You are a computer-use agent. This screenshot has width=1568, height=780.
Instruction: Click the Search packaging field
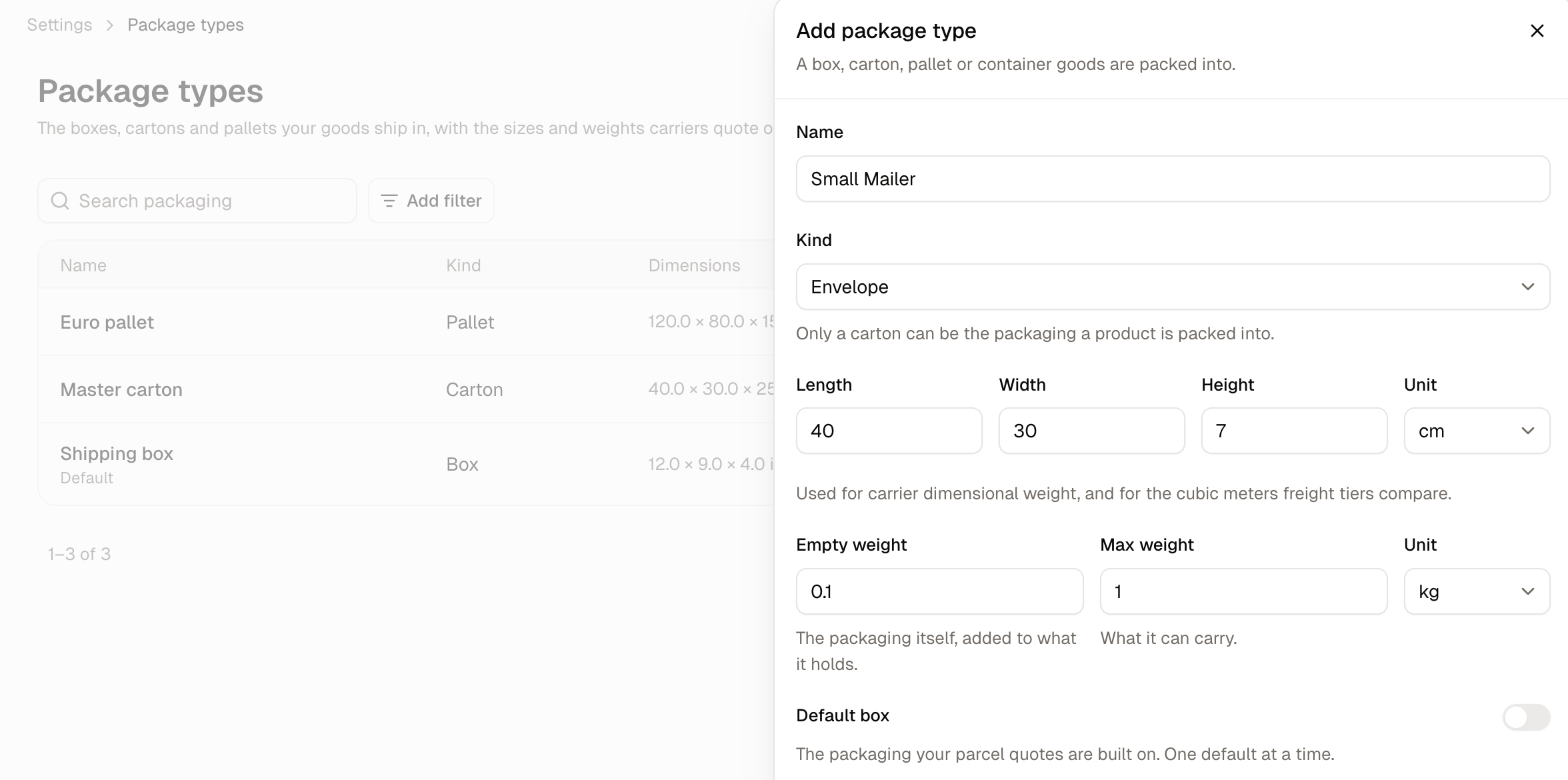point(197,201)
